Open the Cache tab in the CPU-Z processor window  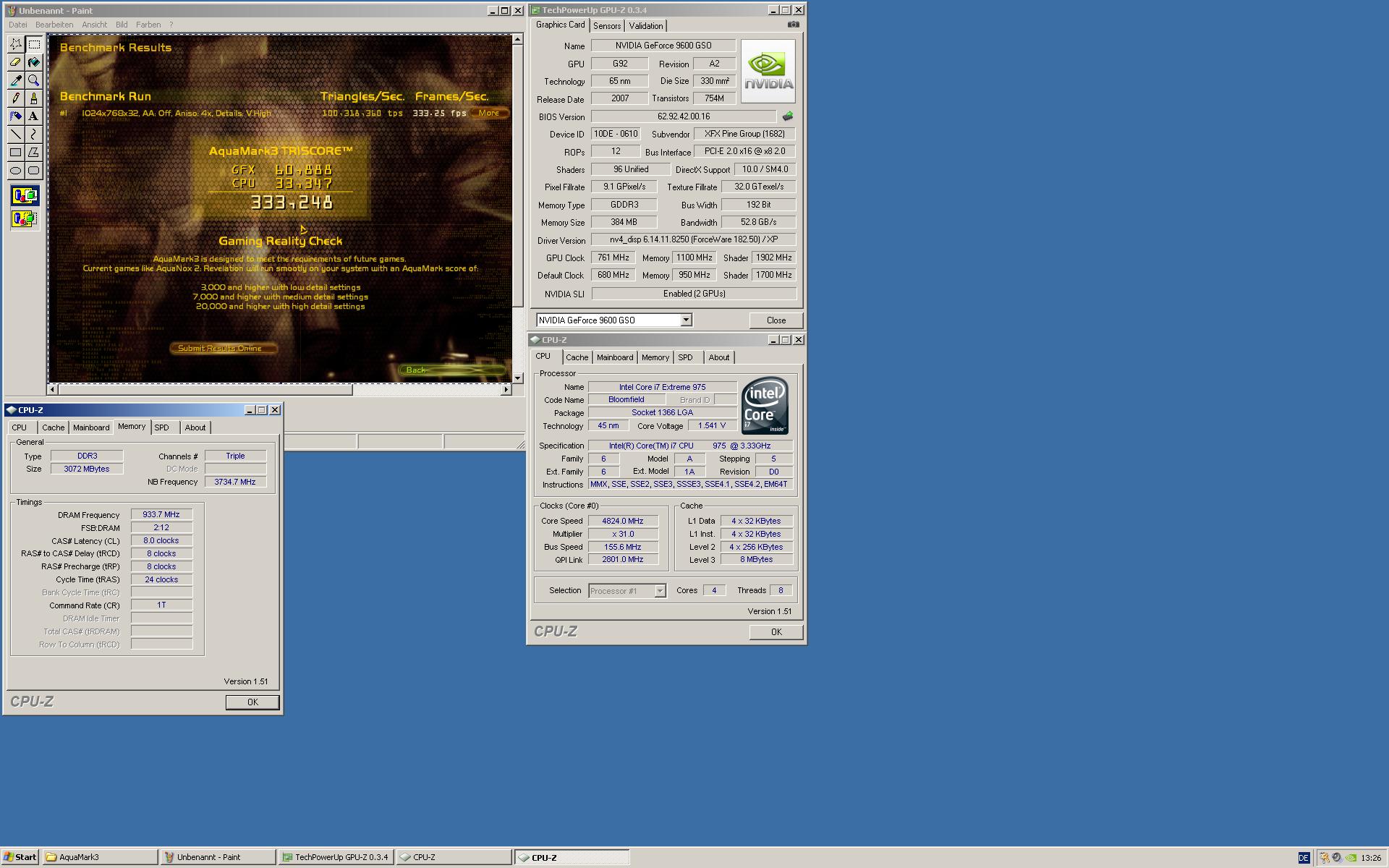[x=577, y=357]
